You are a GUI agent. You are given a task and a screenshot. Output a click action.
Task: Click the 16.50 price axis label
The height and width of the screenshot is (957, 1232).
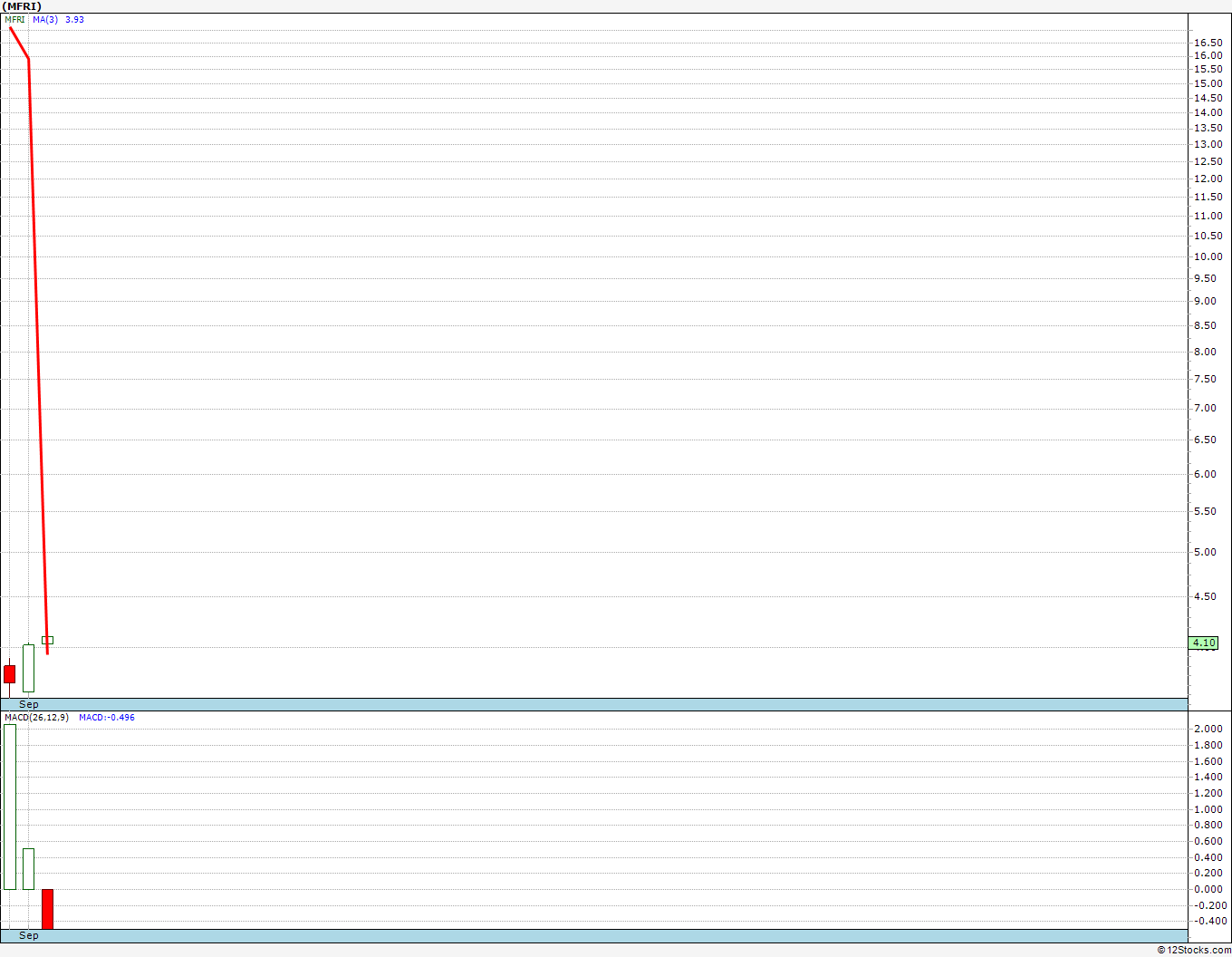[1208, 43]
